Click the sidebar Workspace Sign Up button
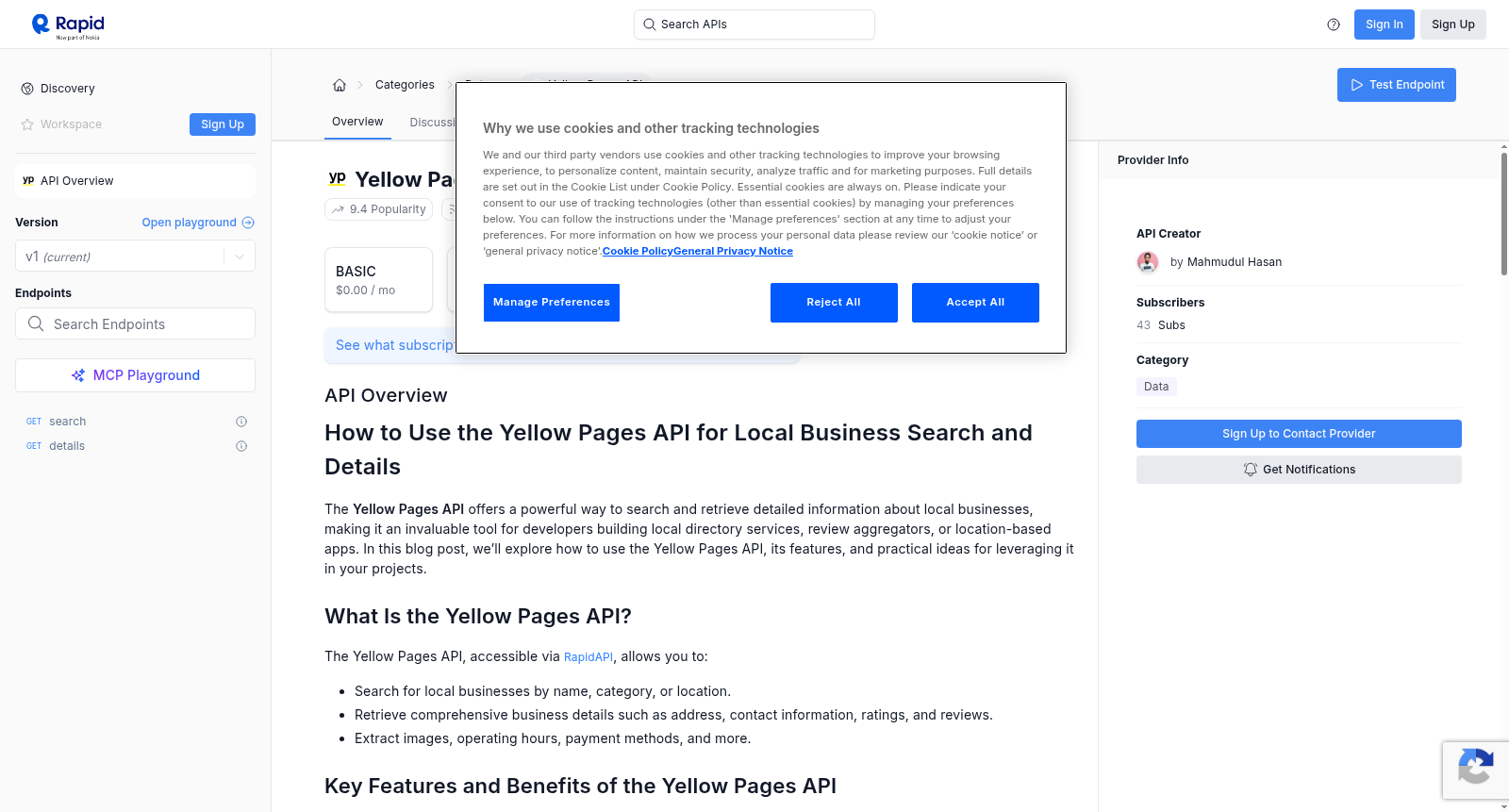Image resolution: width=1509 pixels, height=812 pixels. pyautogui.click(x=223, y=124)
